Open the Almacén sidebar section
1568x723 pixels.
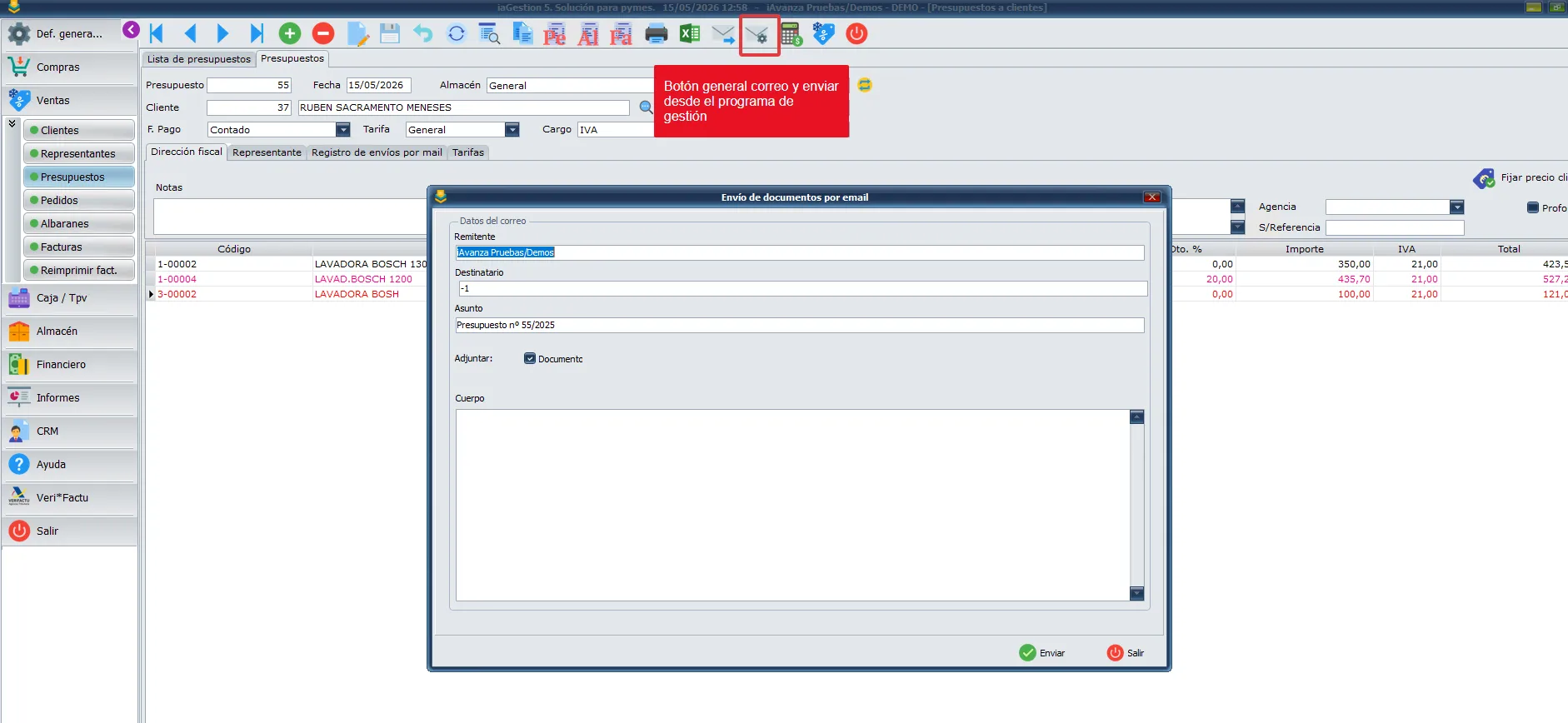click(69, 332)
